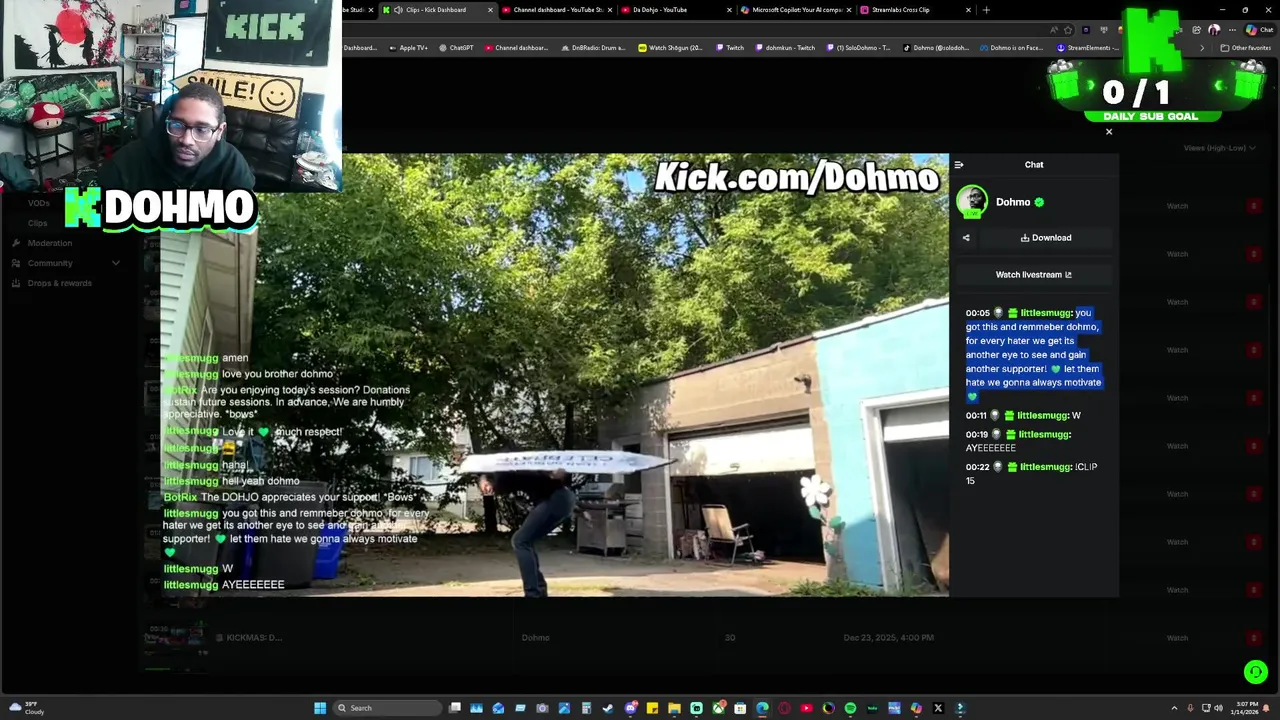
Task: Expand the Community sidebar section
Action: pos(65,263)
